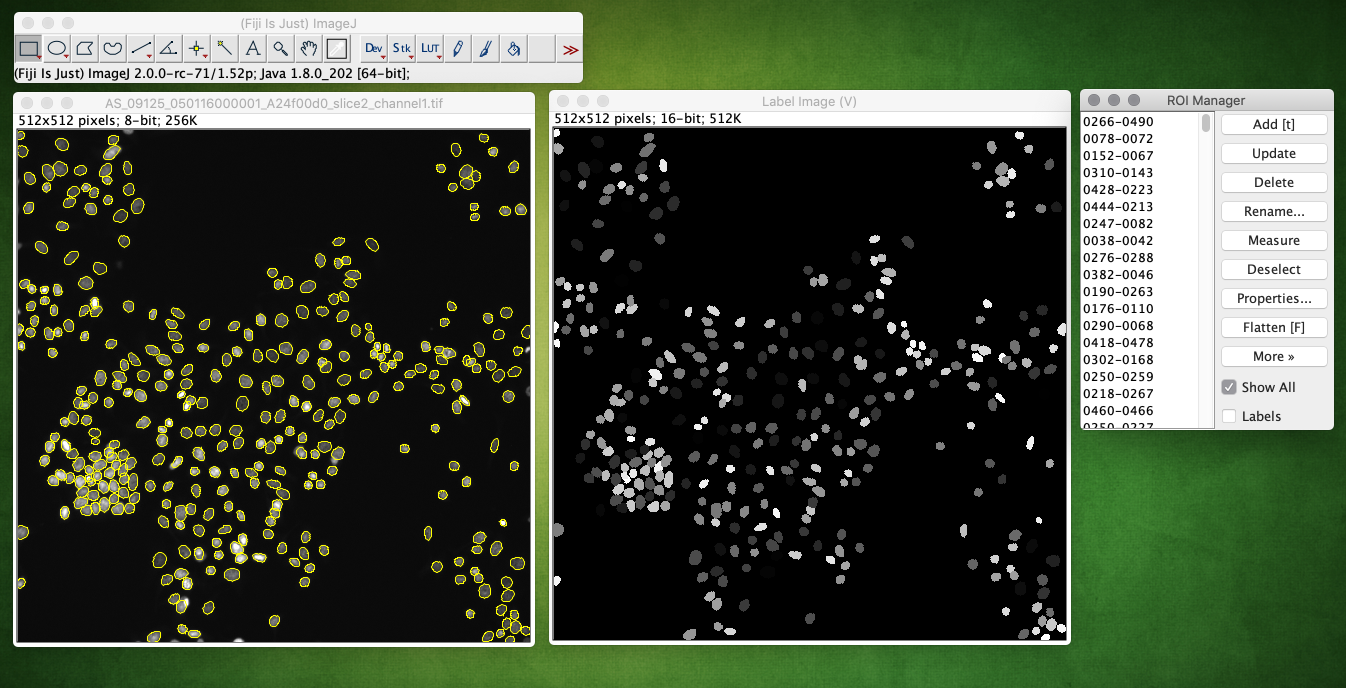1346x688 pixels.
Task: Click the ROI Manager list scrollbar thumb
Action: [x=1206, y=123]
